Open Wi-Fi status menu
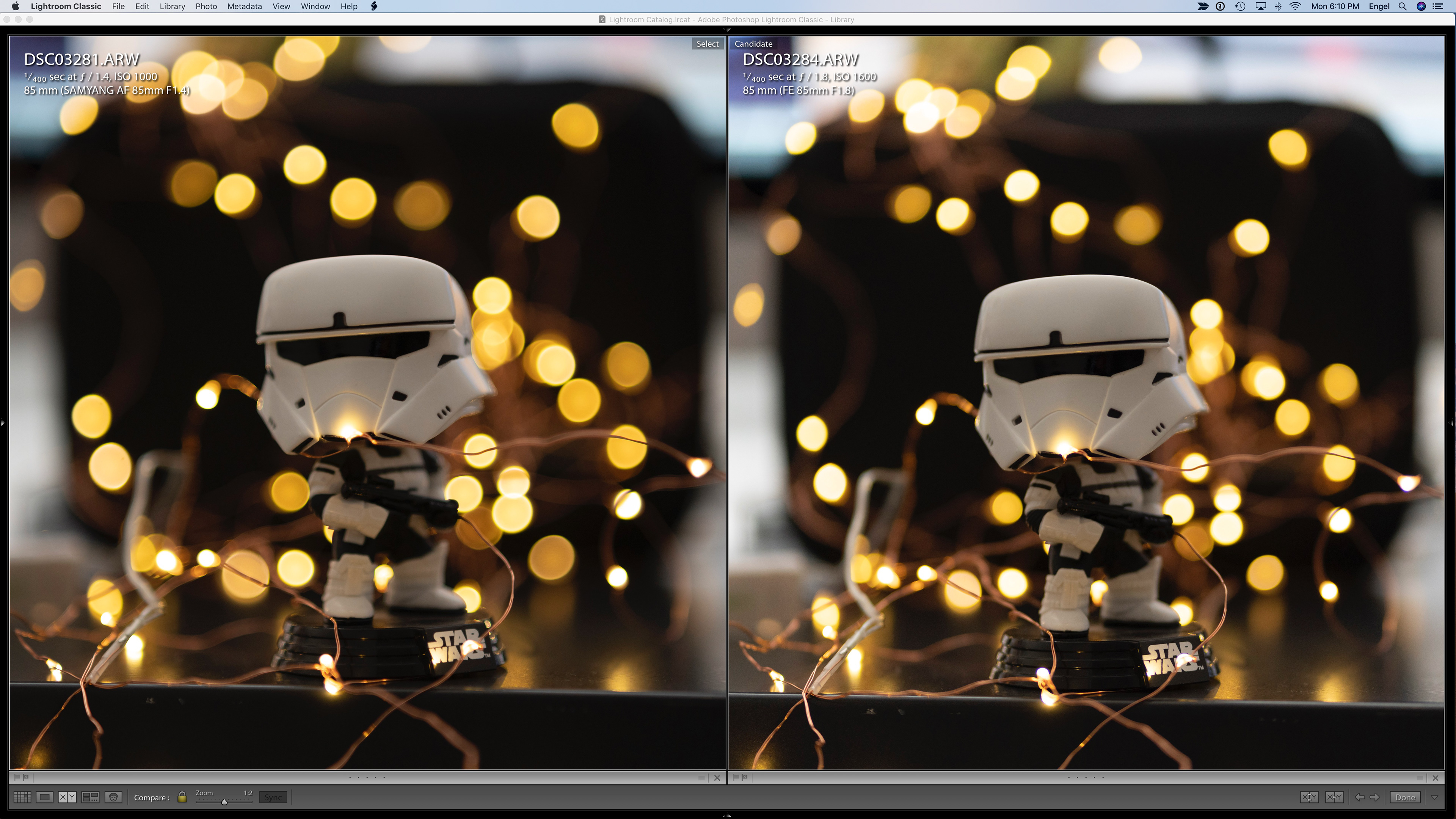The image size is (1456, 819). tap(1296, 6)
